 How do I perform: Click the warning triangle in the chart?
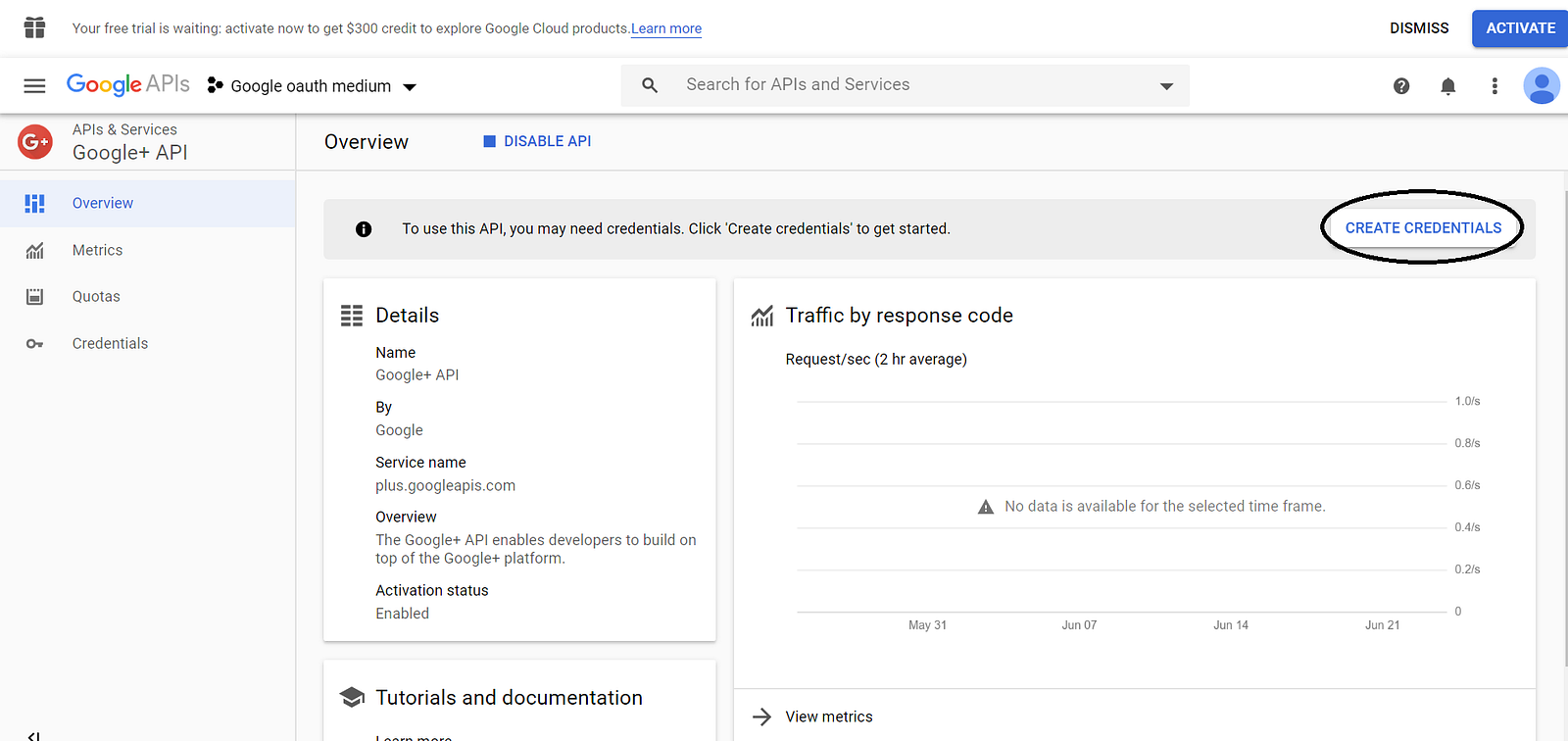click(986, 507)
